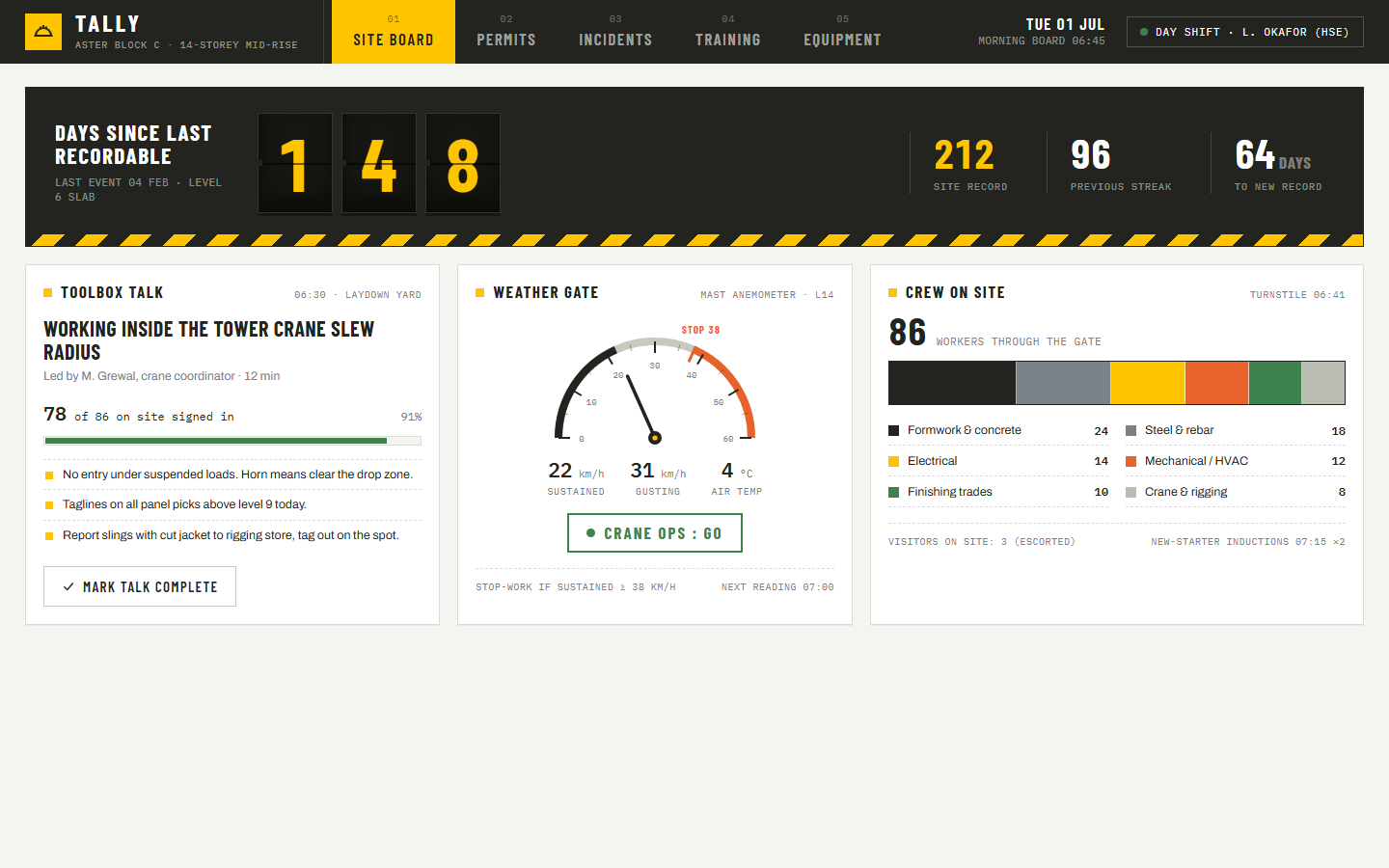Image resolution: width=1389 pixels, height=868 pixels.
Task: Click the green Finishing trades bar segment
Action: click(1275, 383)
